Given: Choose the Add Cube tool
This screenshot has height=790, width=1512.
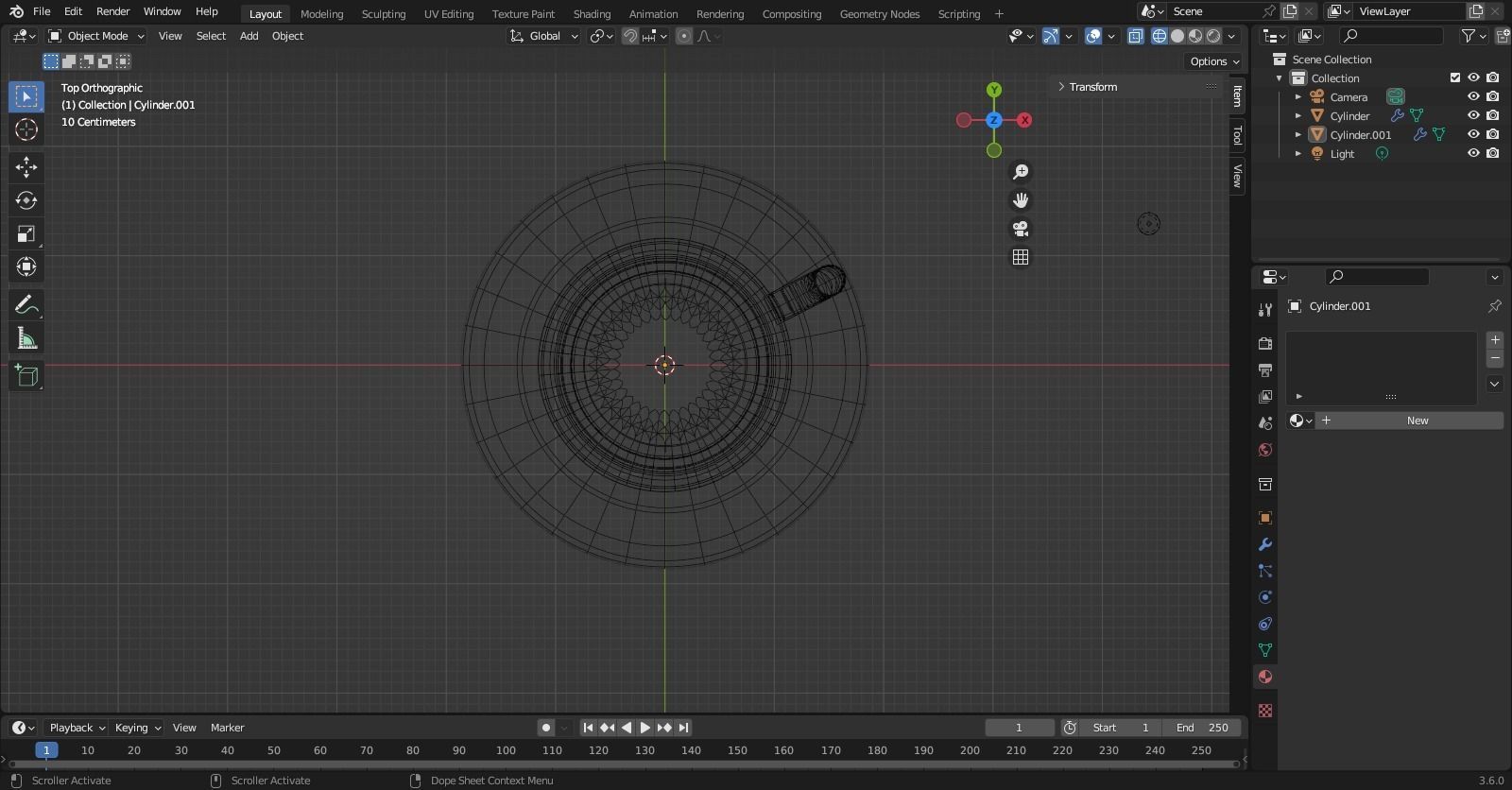Looking at the screenshot, I should pyautogui.click(x=26, y=376).
